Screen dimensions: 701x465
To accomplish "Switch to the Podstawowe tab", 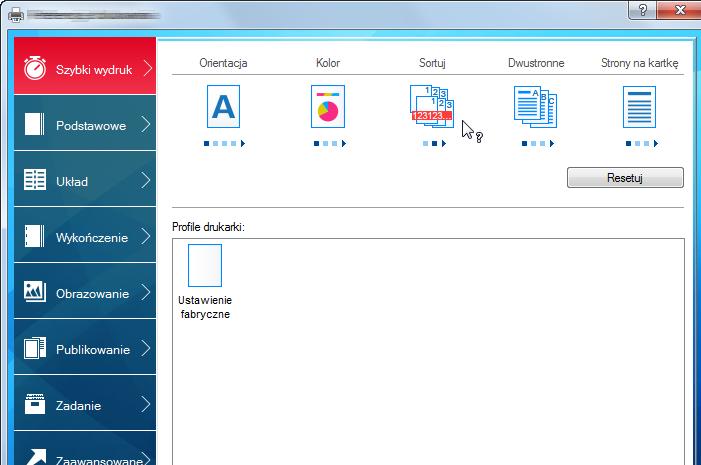I will pos(85,123).
